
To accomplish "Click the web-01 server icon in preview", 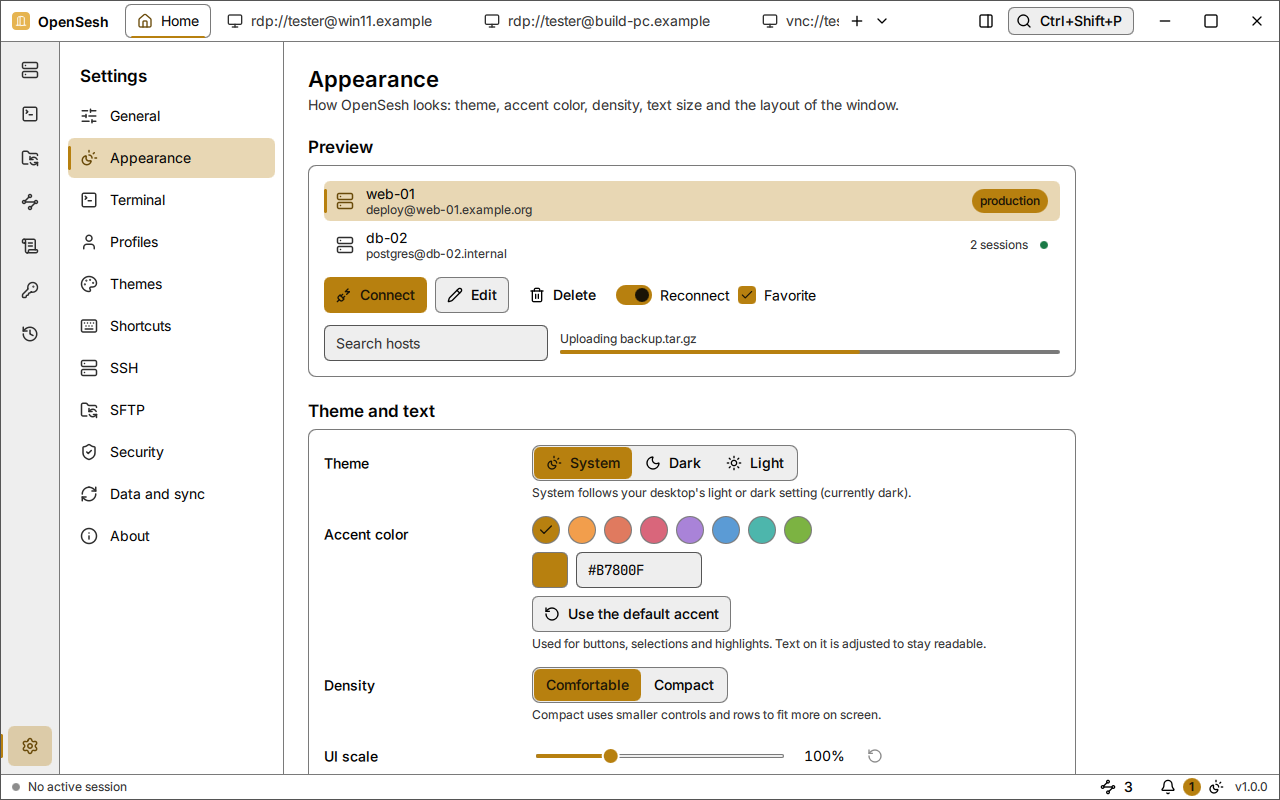I will [x=345, y=201].
